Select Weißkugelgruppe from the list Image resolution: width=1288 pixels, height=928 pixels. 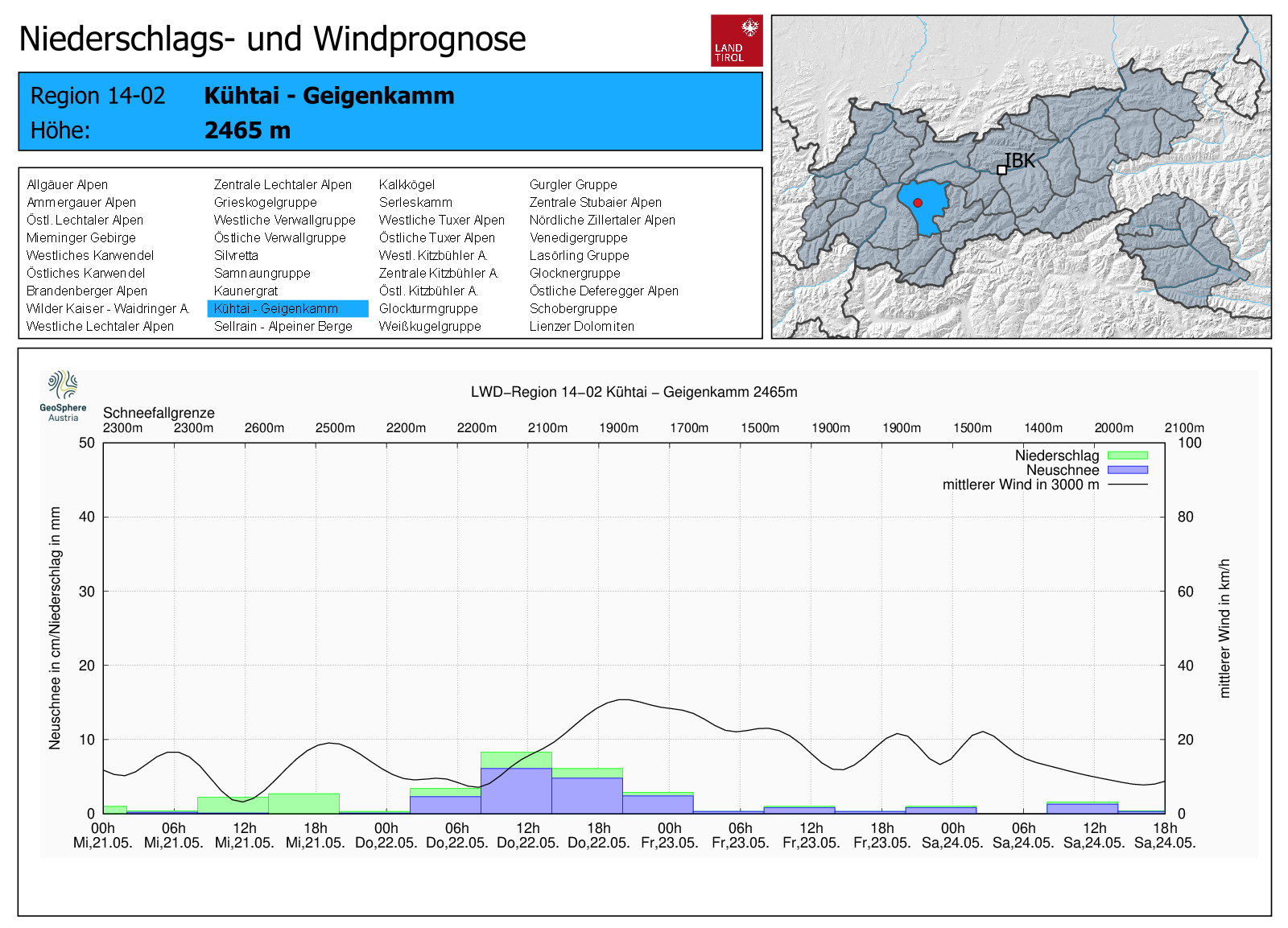point(430,326)
